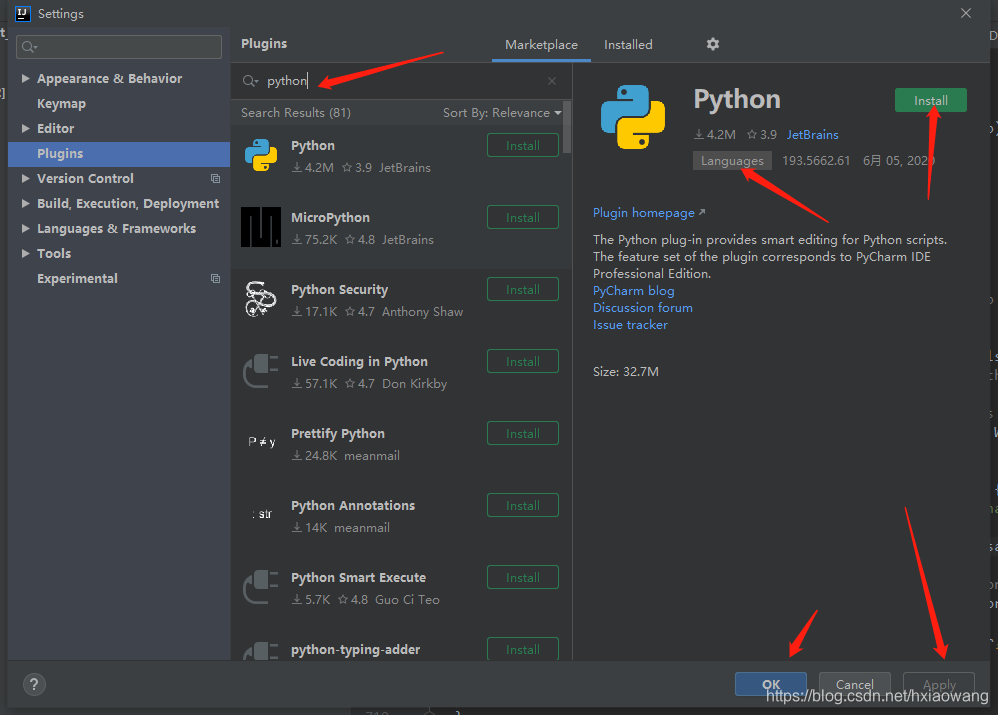This screenshot has height=715, width=998.
Task: Click the OK button
Action: (771, 684)
